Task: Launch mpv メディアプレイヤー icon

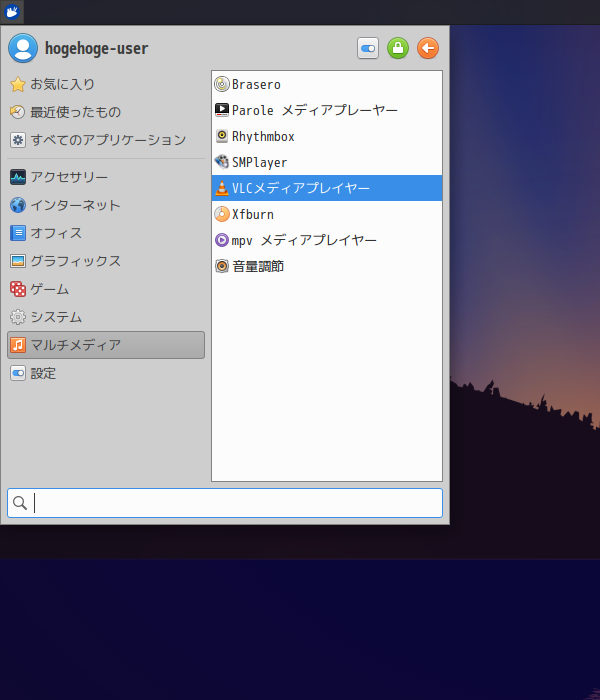Action: pos(222,240)
